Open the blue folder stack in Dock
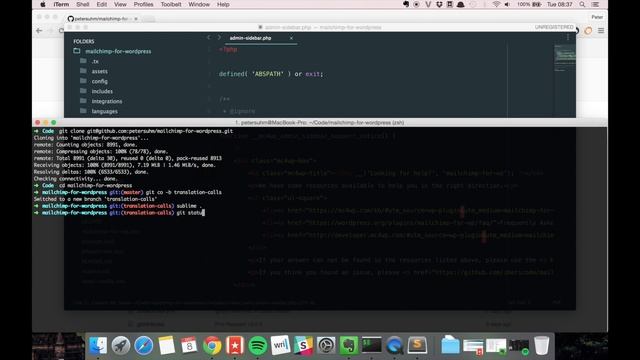Screen dimensions: 640x360 (x=450, y=345)
